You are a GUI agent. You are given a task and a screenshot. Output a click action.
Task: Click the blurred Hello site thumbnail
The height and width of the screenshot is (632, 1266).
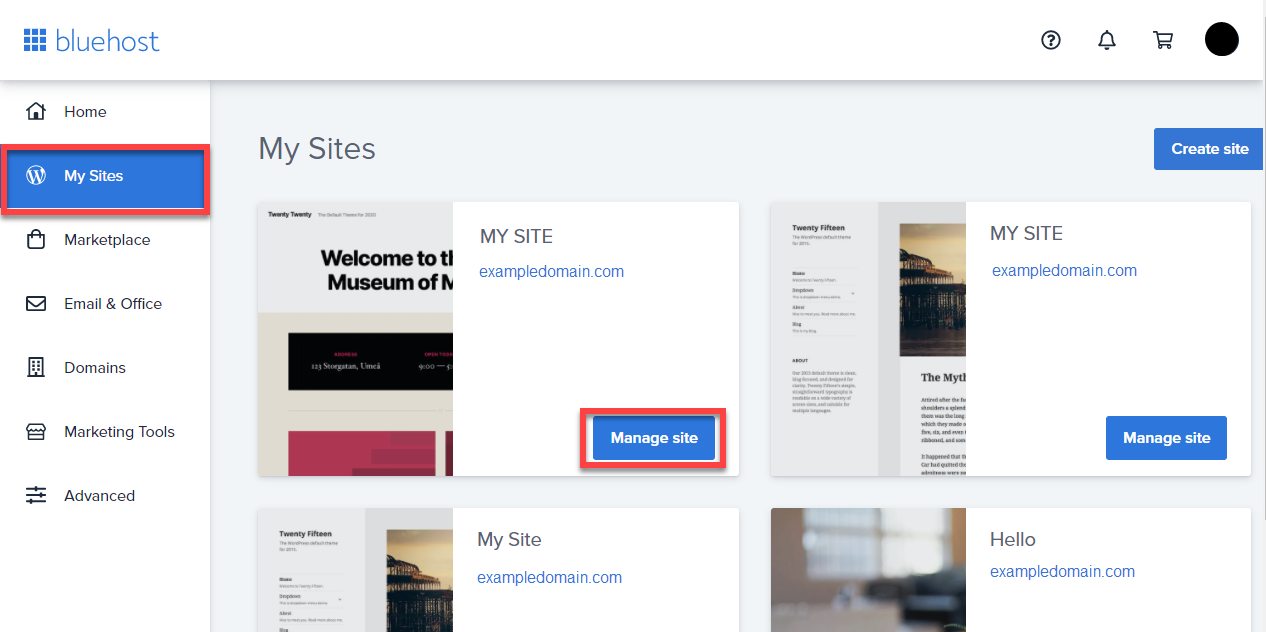867,570
